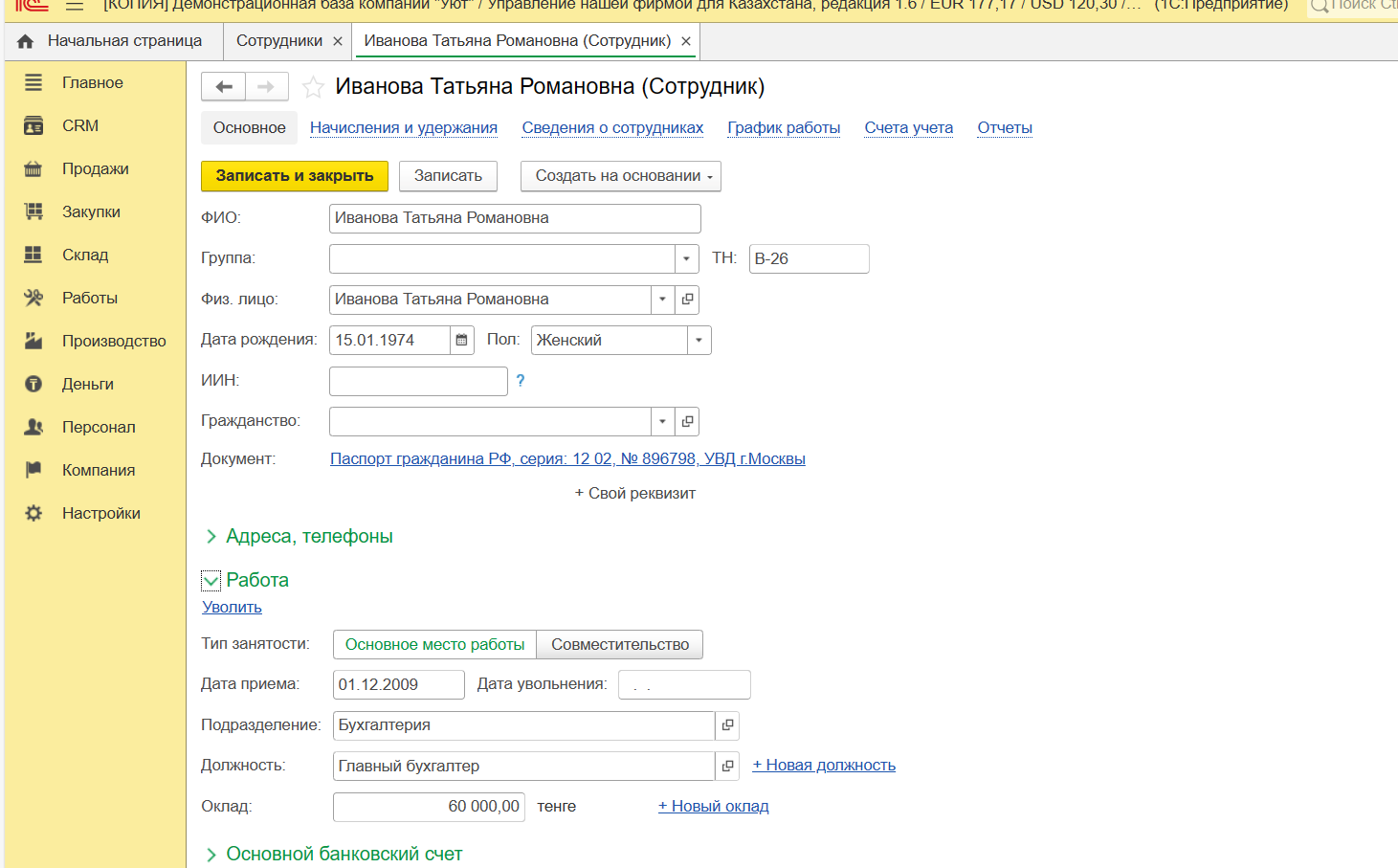Screen dimensions: 1398x868
Task: Add employee card to favorites star
Action: click(x=313, y=88)
